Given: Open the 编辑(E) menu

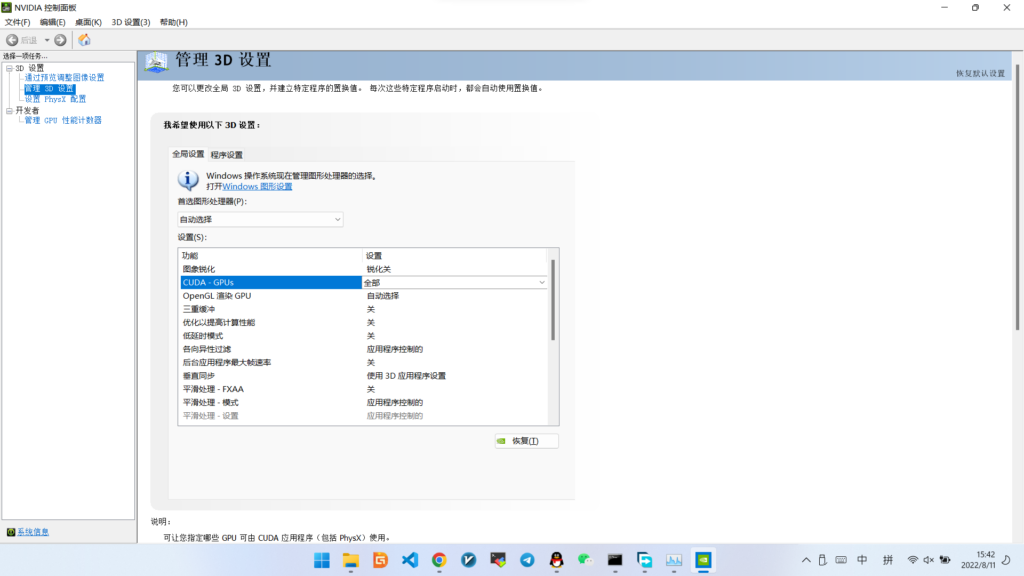Looking at the screenshot, I should point(52,22).
